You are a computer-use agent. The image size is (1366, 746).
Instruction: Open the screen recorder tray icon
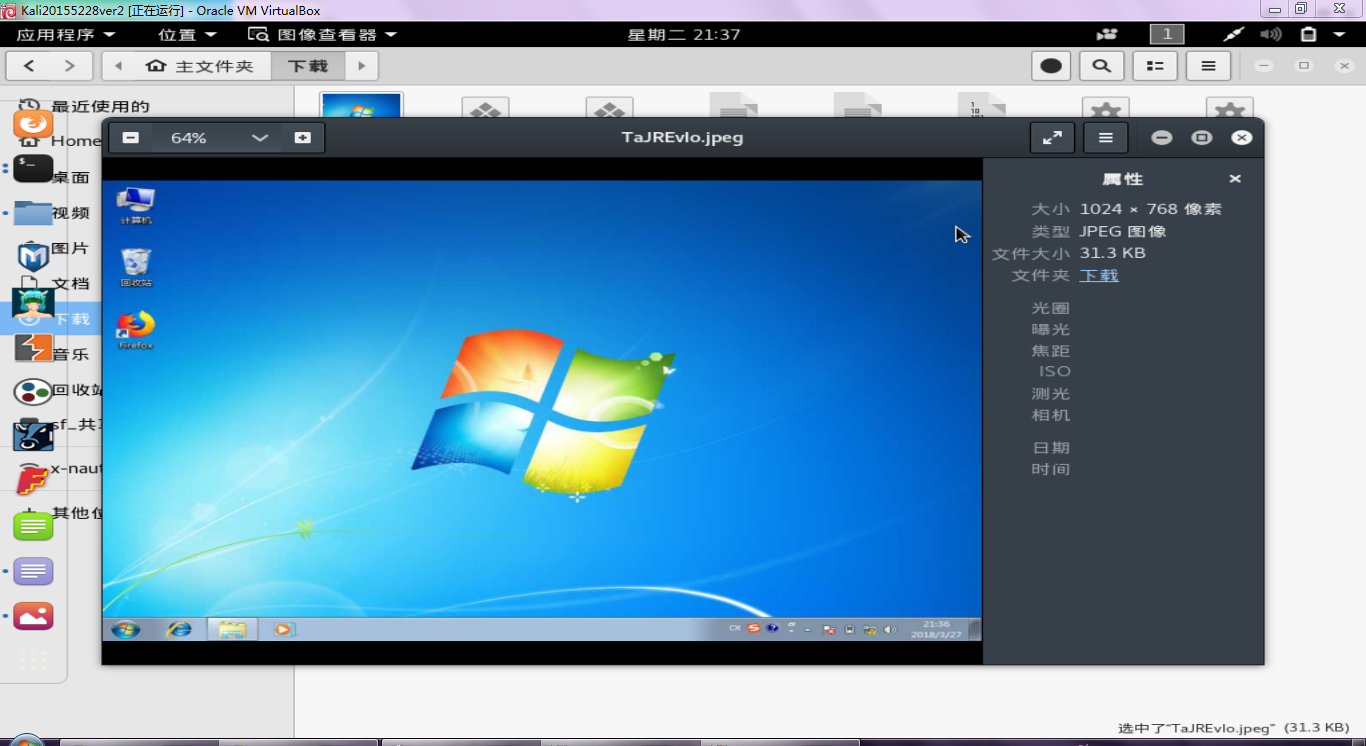click(1107, 34)
